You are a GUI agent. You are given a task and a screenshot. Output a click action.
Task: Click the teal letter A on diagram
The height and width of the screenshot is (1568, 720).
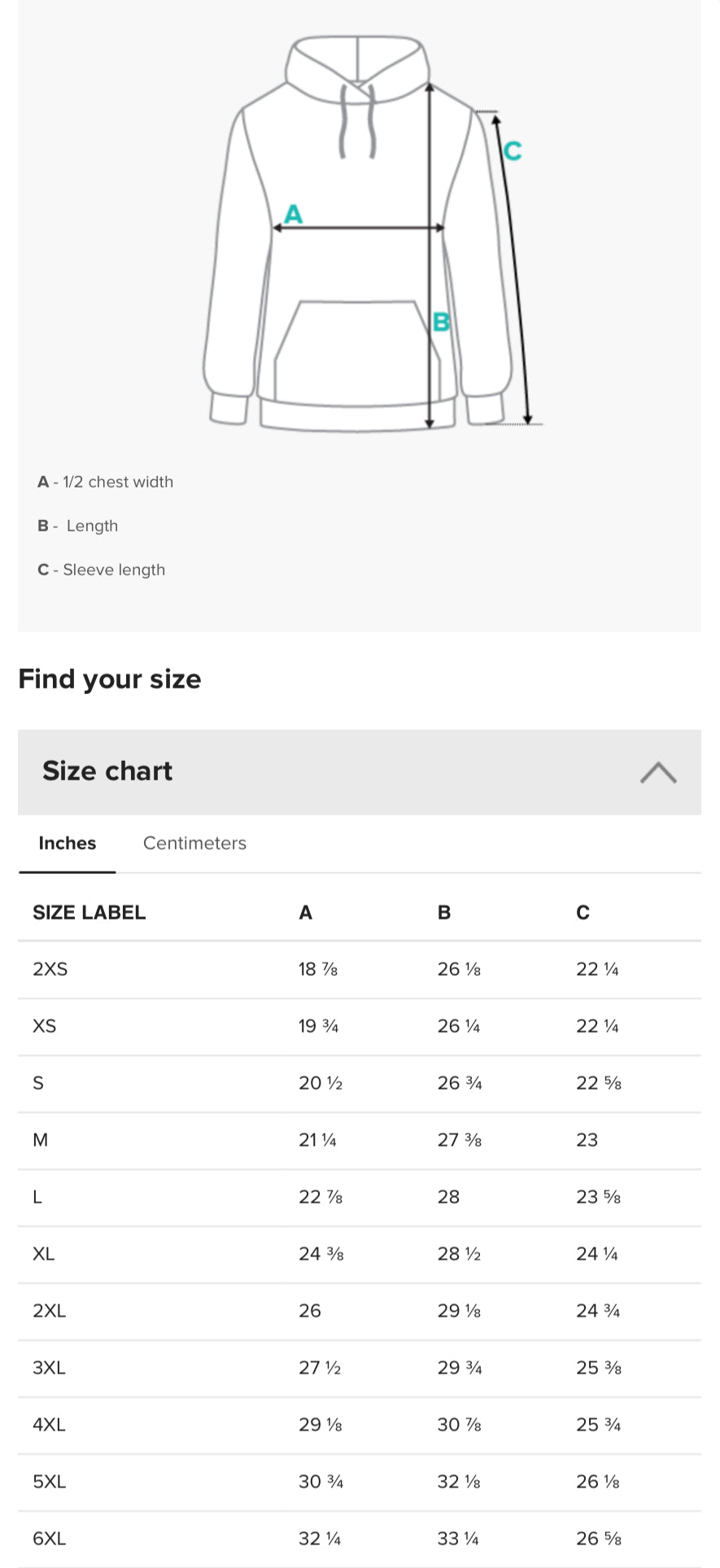[293, 214]
